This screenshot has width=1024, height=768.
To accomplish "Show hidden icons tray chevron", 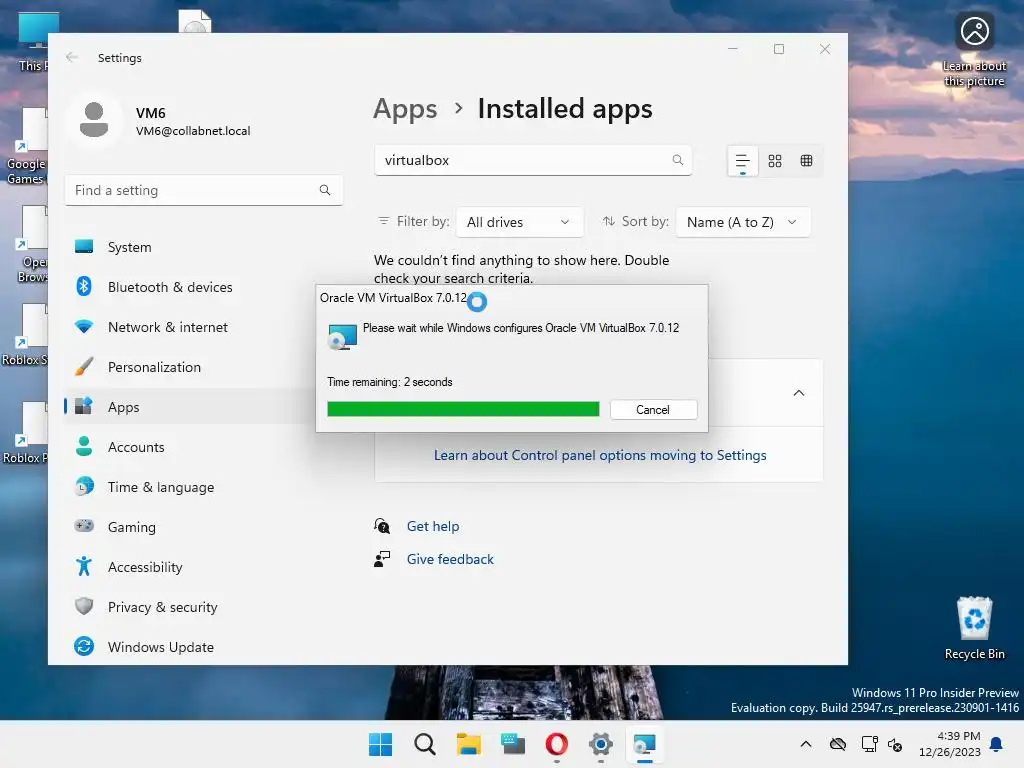I will 806,744.
